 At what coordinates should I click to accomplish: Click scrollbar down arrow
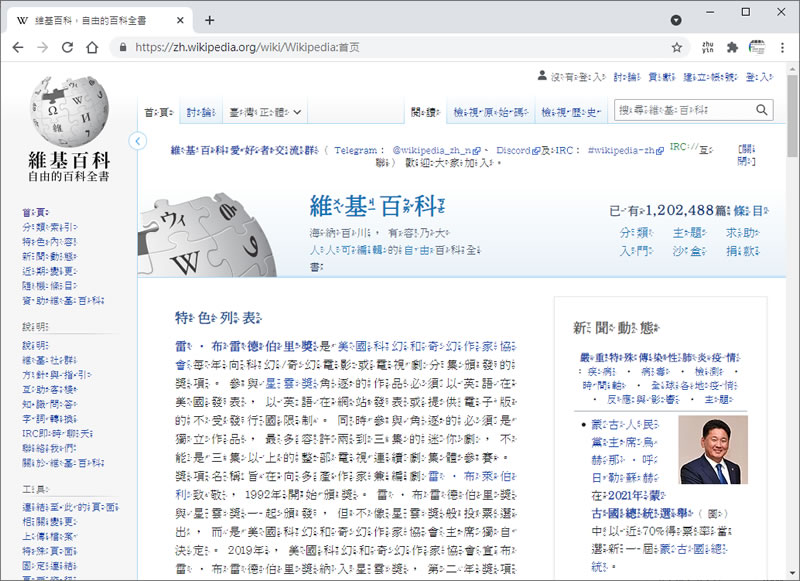pos(792,573)
